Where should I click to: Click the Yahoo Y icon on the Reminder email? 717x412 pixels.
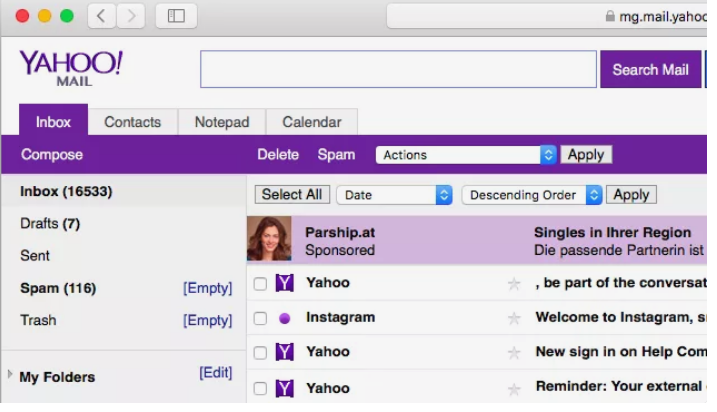(x=284, y=388)
